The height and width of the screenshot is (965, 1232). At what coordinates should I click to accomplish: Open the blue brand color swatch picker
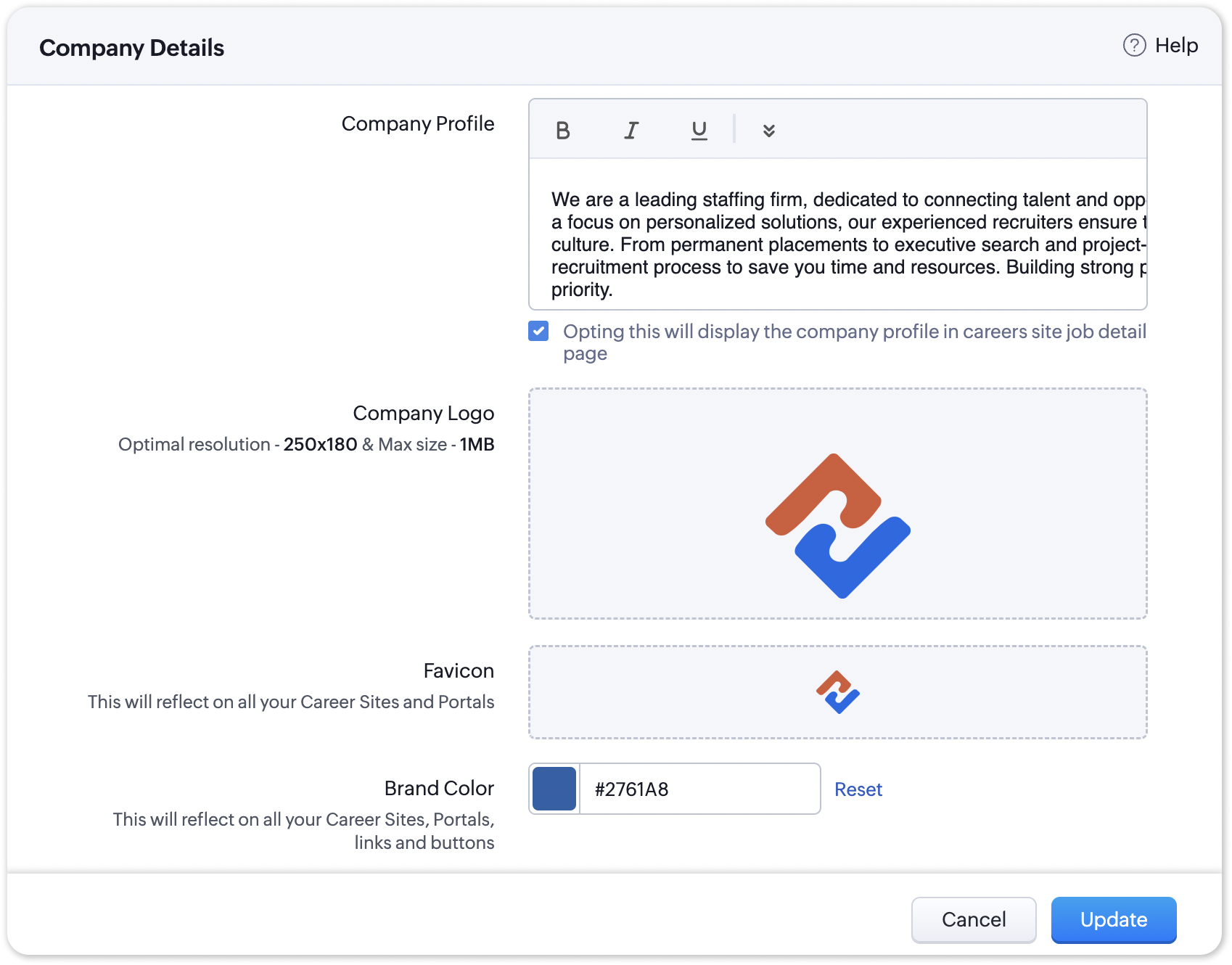point(554,789)
